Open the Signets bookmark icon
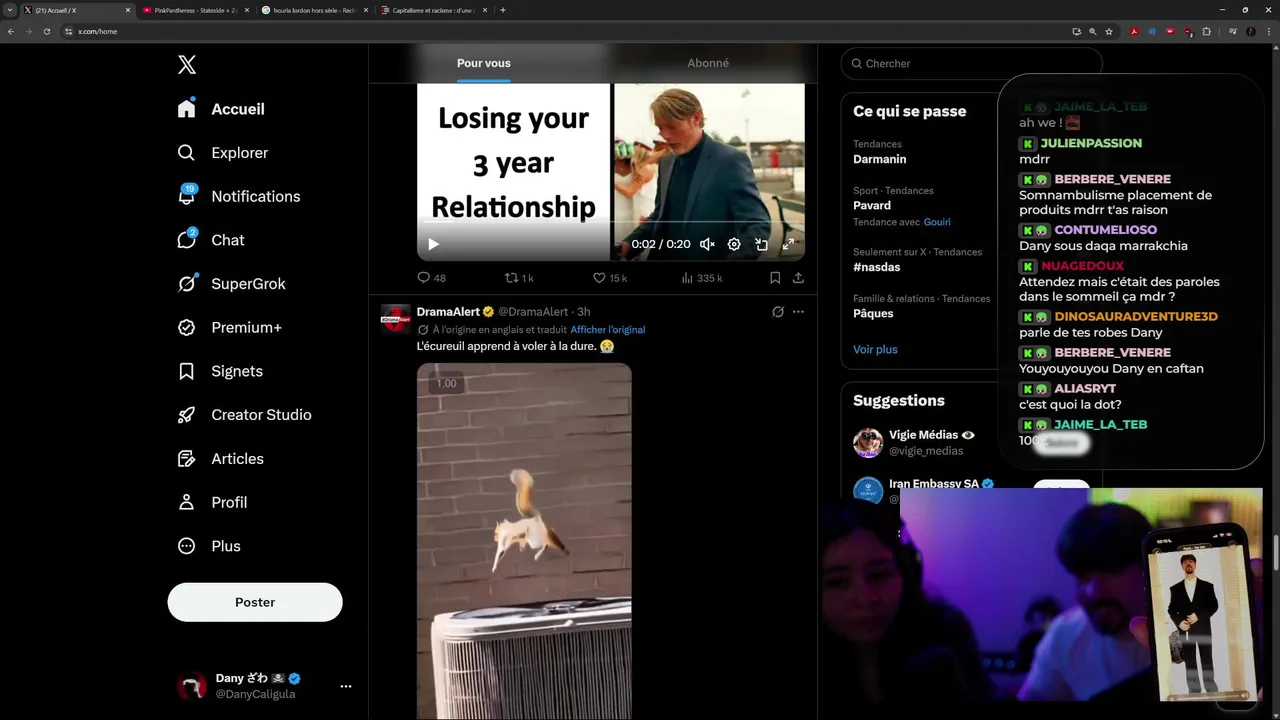Screen dimensions: 1280x720 [186, 371]
